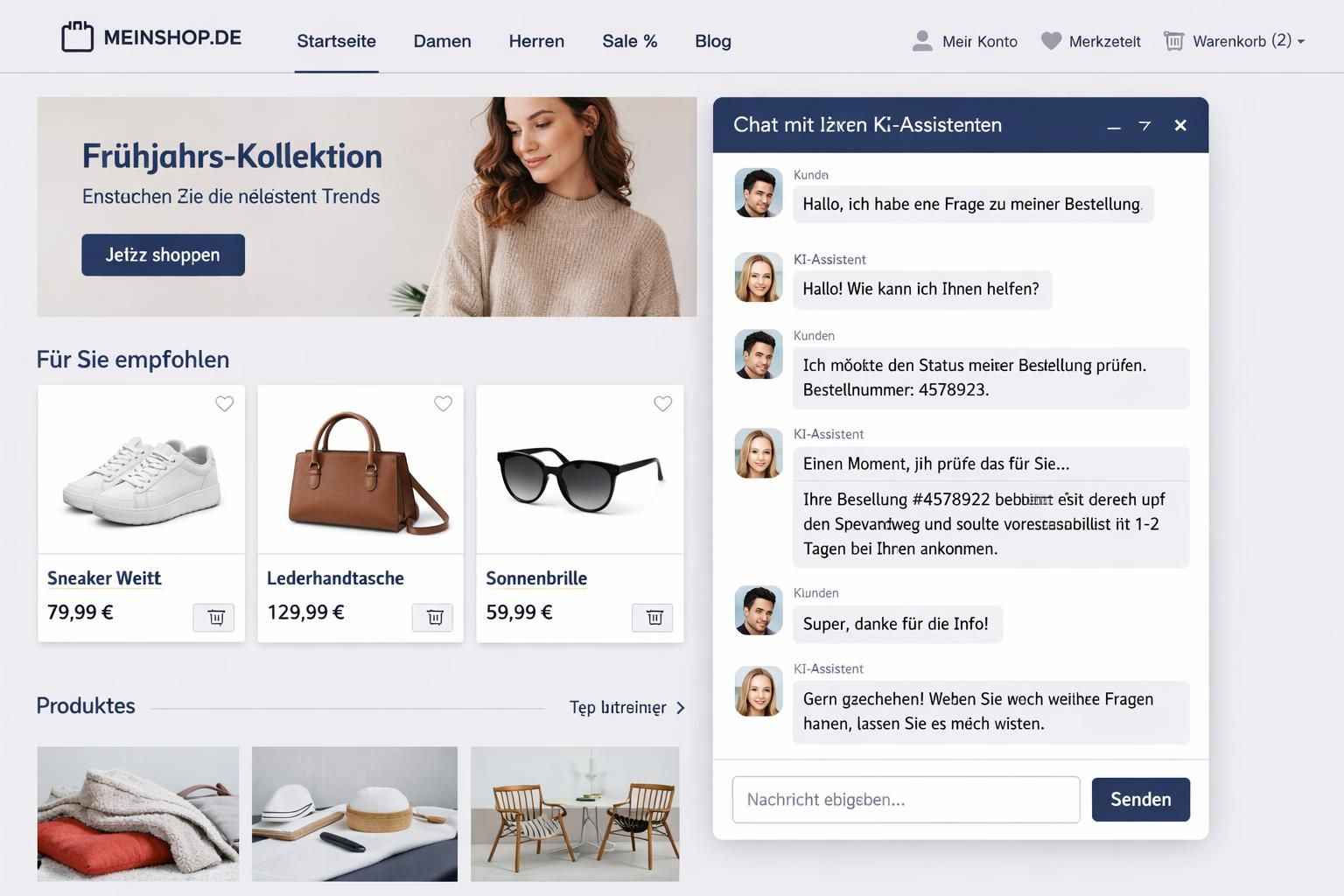Expand the Warenkorb dropdown arrow
The width and height of the screenshot is (1344, 896).
1301,41
